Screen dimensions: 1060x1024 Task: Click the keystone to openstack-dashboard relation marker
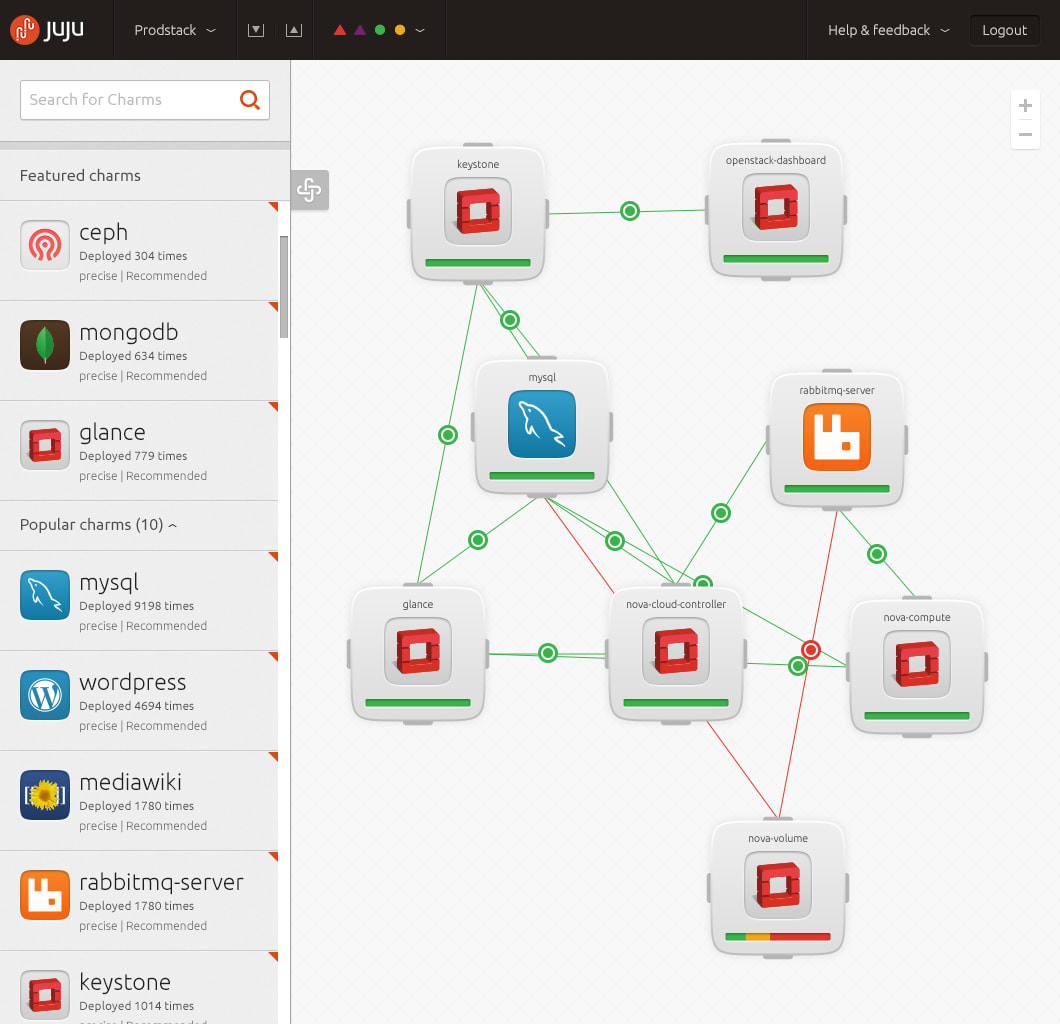click(629, 211)
